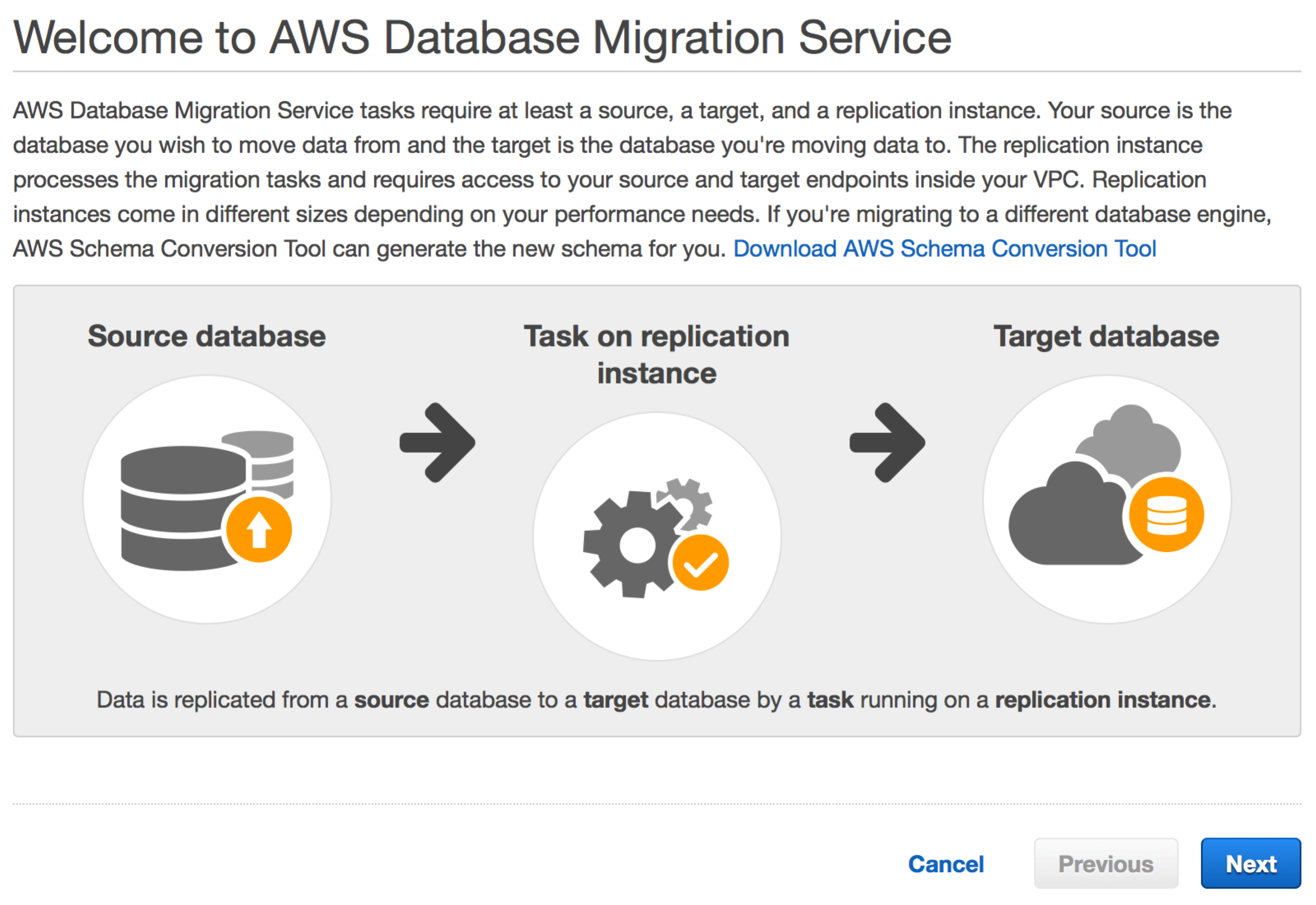Click the data replication caption sentence
Viewport: 1316px width, 905px height.
tap(656, 700)
